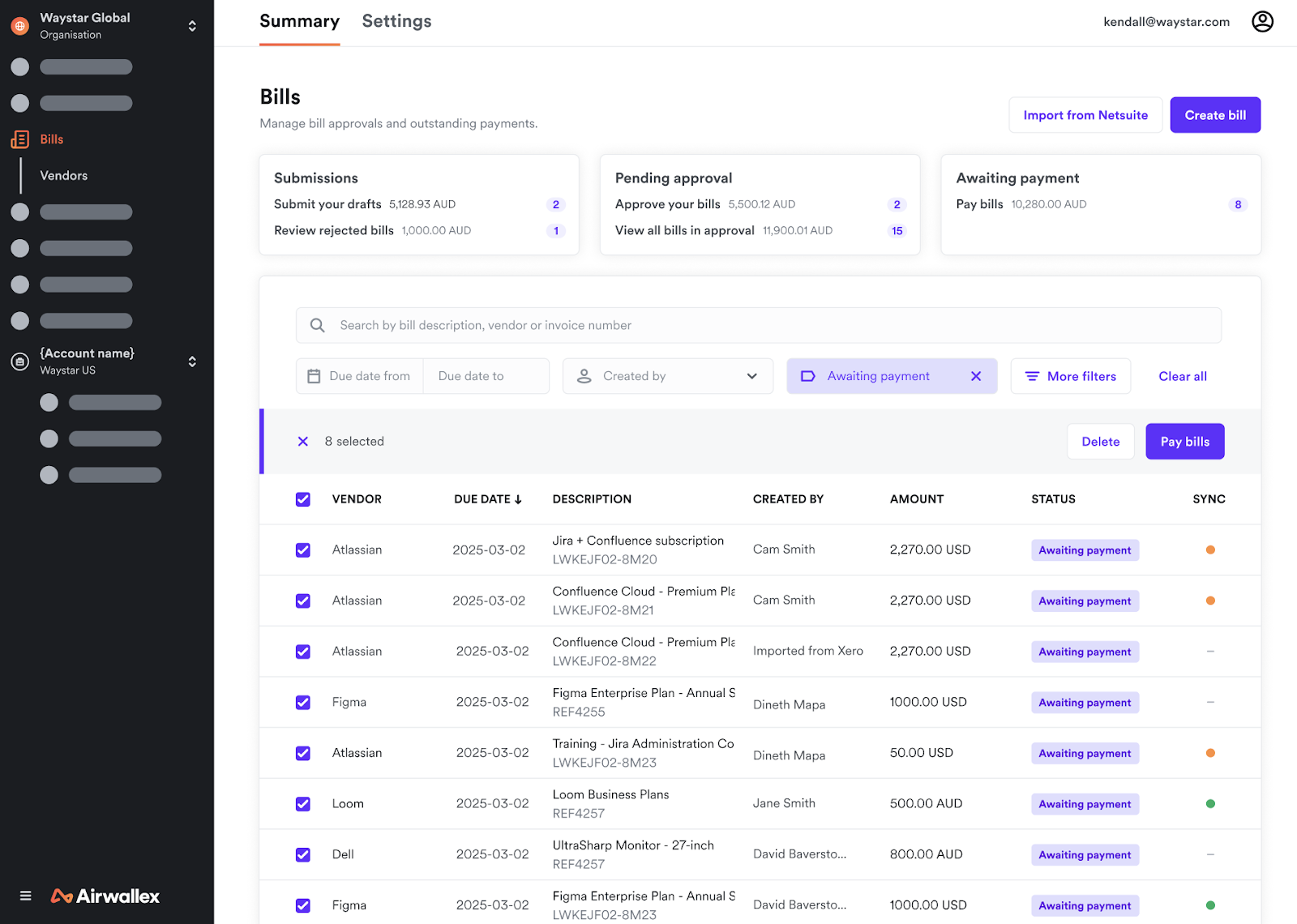Toggle the select-all checkbox in table header
The height and width of the screenshot is (924, 1297).
pos(303,499)
